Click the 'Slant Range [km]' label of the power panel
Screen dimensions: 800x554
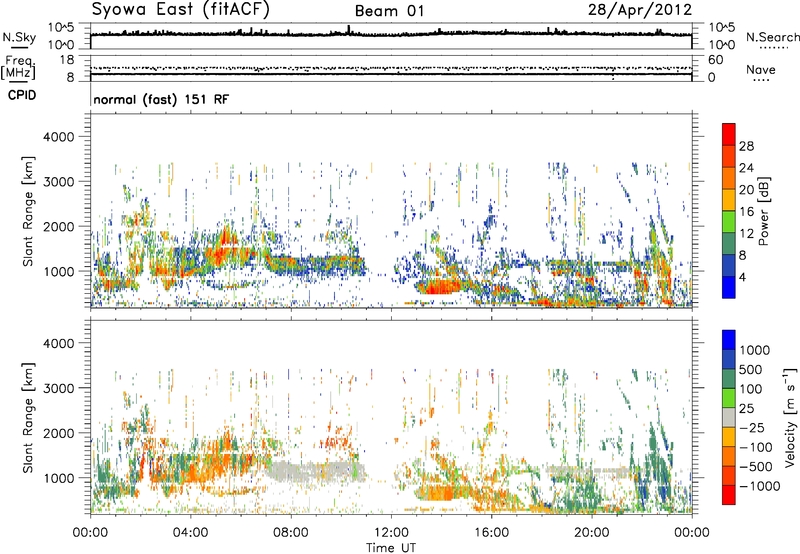(x=28, y=211)
